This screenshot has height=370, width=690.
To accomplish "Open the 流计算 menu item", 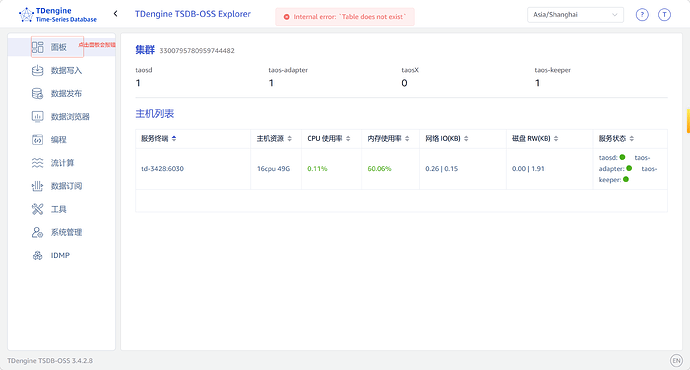I will tap(62, 163).
